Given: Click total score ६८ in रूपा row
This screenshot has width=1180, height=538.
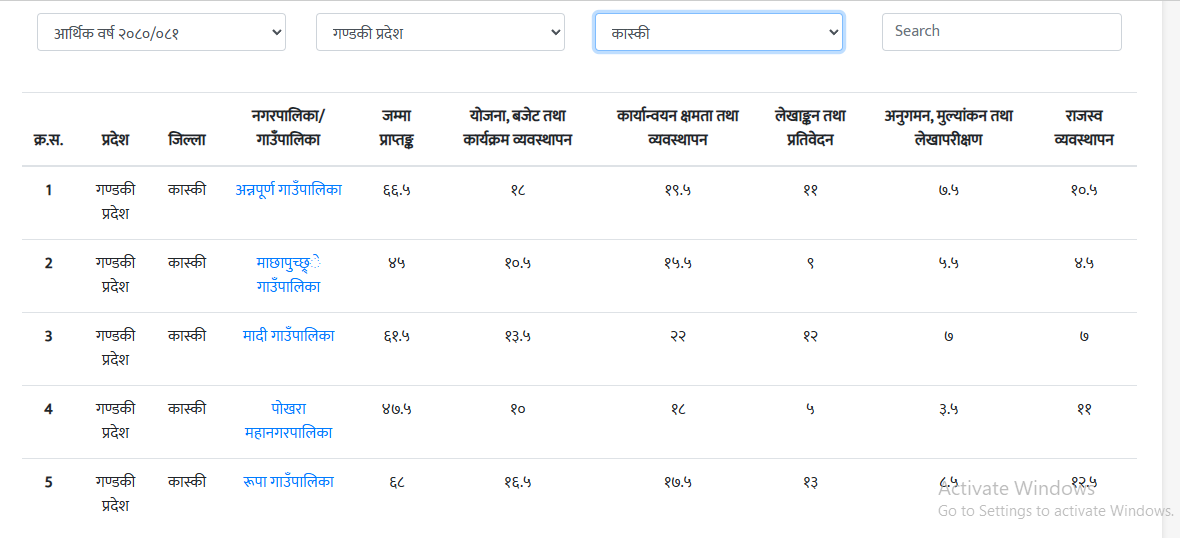Looking at the screenshot, I should [397, 482].
